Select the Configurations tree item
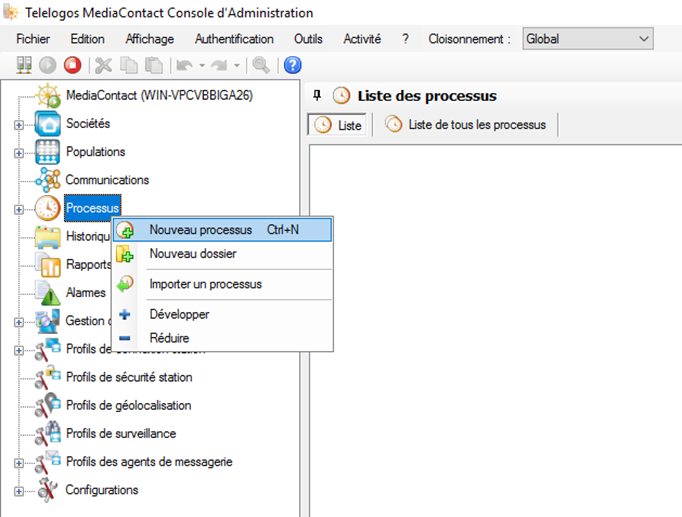This screenshot has width=682, height=517. [102, 490]
